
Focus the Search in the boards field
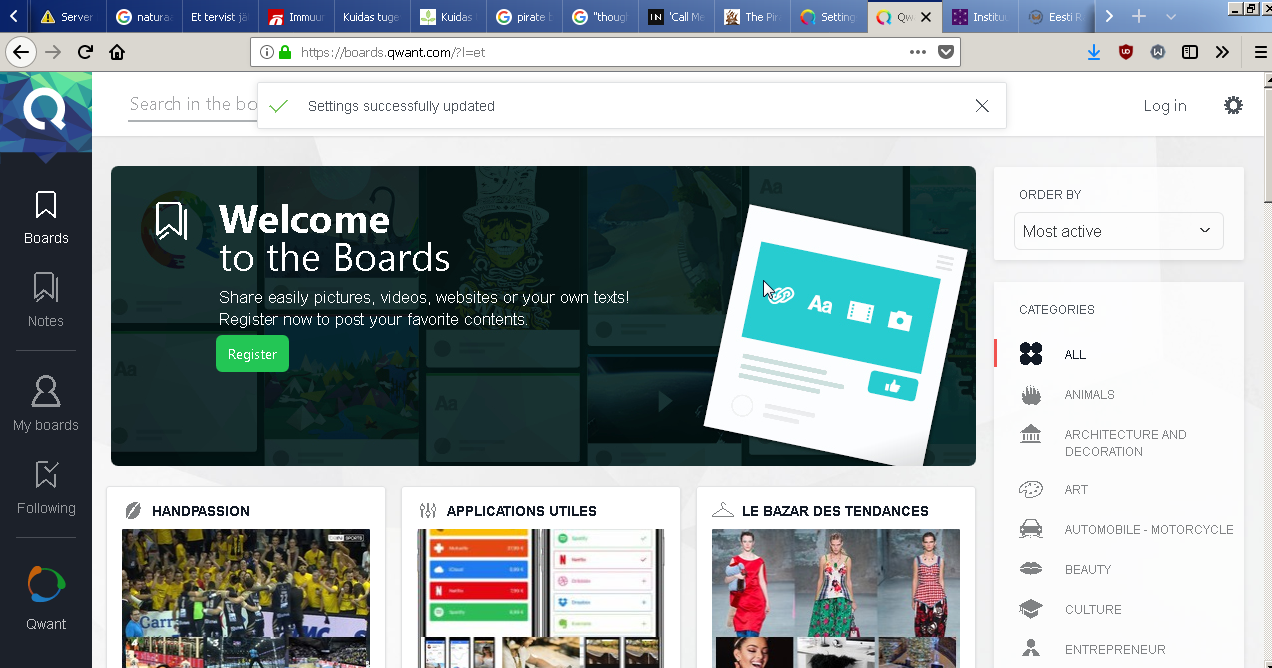[x=193, y=104]
